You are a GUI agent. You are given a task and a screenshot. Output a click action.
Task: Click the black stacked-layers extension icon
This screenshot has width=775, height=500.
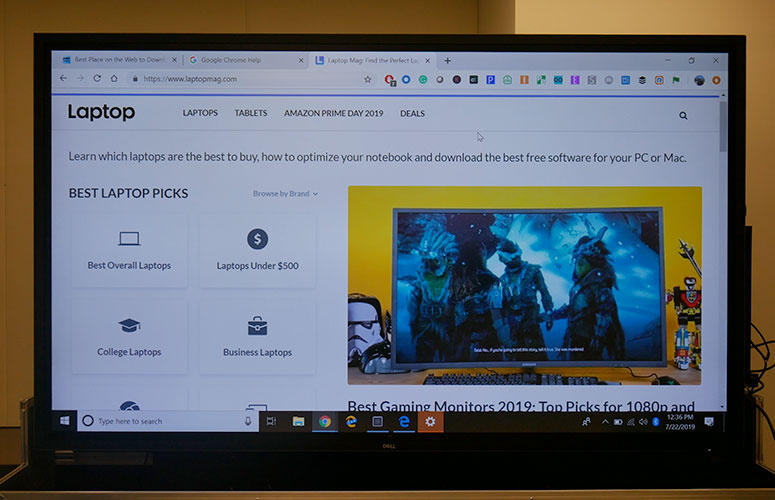[642, 80]
